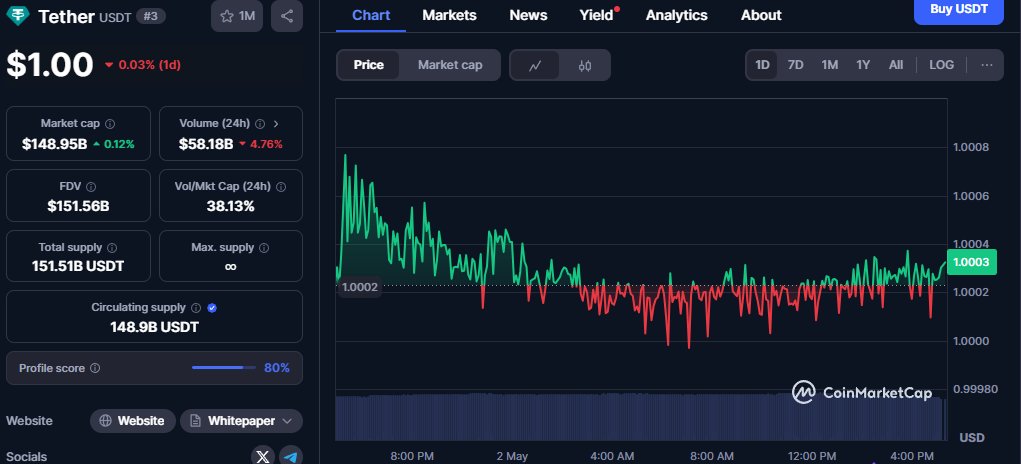Select Price chart toggle
This screenshot has width=1021, height=464.
pyautogui.click(x=369, y=65)
